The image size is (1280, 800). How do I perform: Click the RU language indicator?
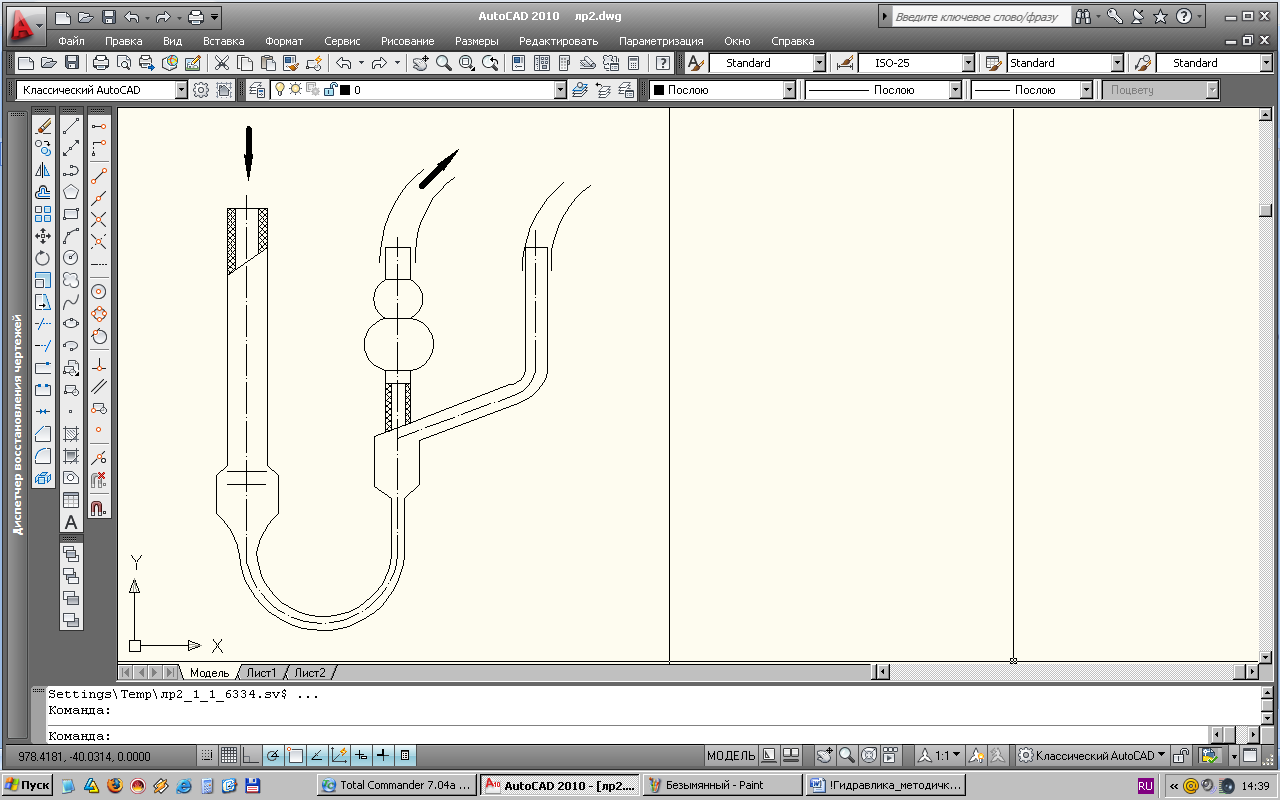tap(1146, 786)
